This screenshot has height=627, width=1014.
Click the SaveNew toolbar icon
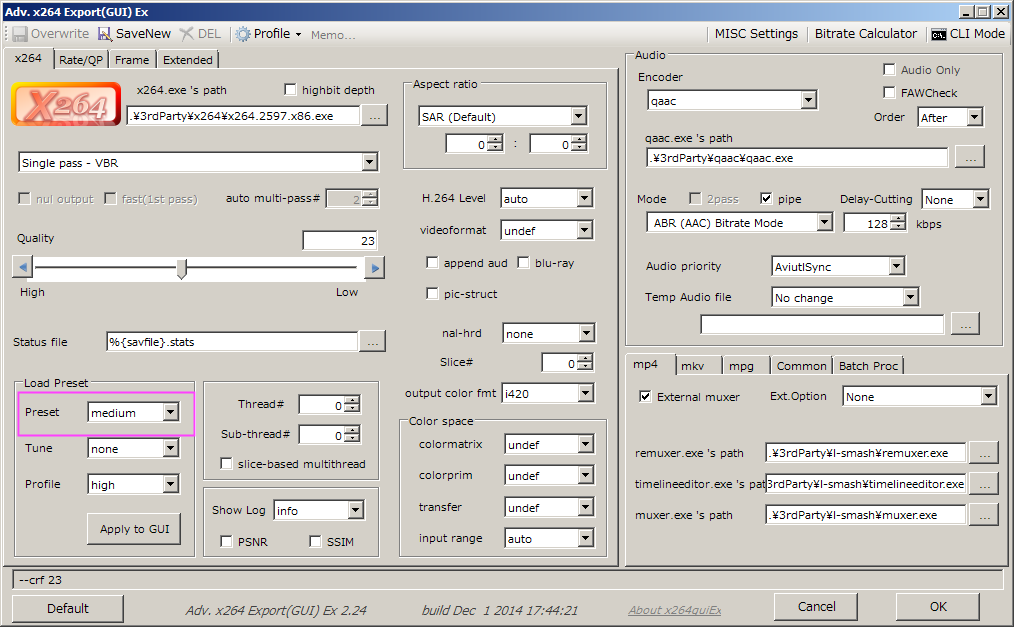pyautogui.click(x=105, y=34)
